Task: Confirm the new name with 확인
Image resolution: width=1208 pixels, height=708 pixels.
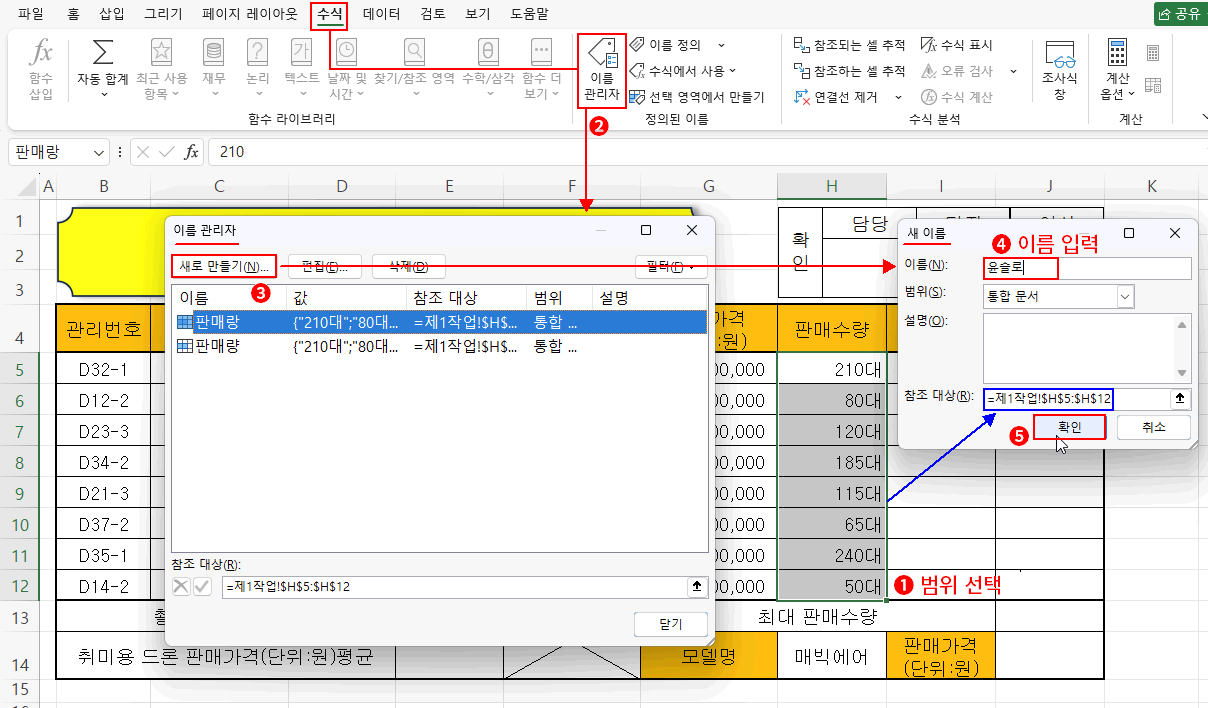Action: [1068, 426]
